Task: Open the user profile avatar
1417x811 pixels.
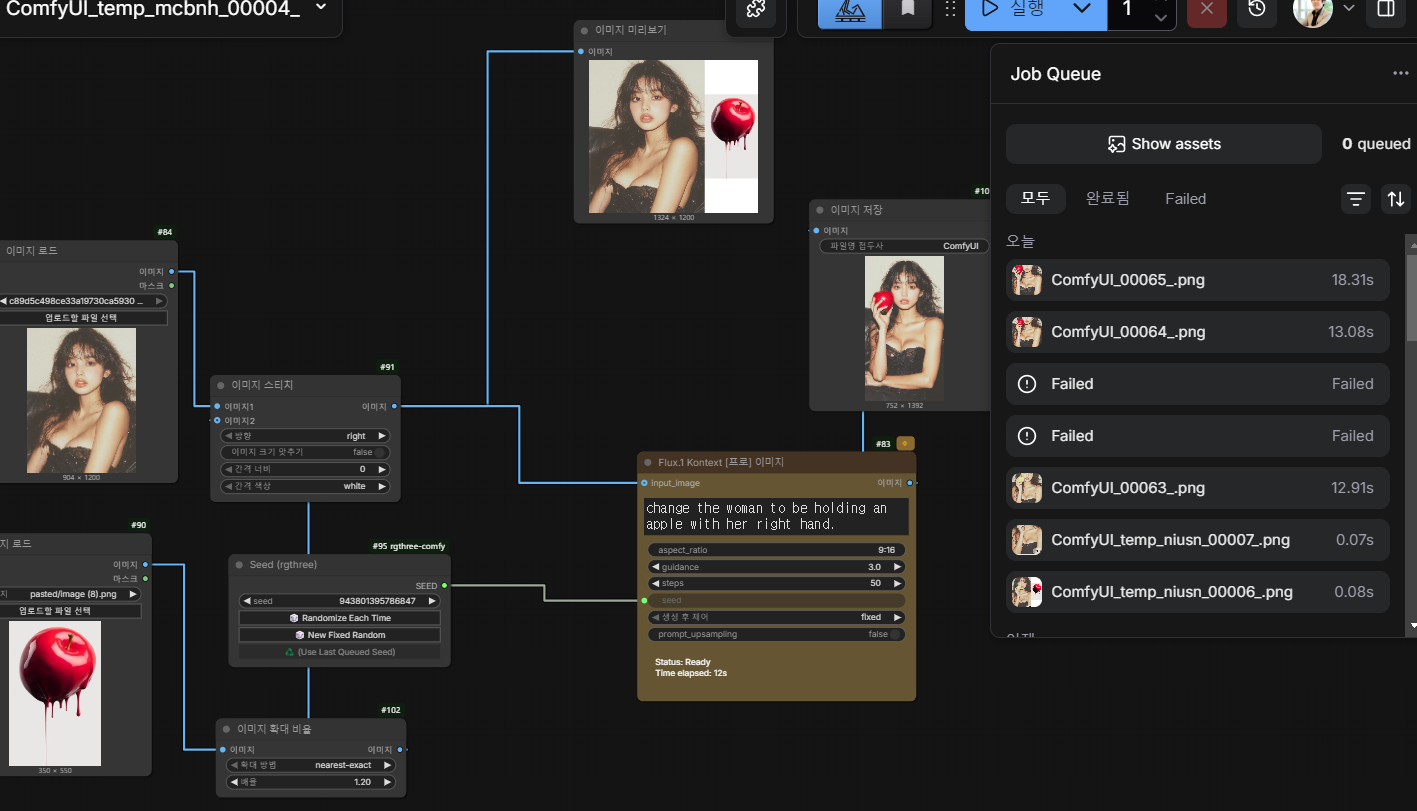Action: pos(1312,9)
